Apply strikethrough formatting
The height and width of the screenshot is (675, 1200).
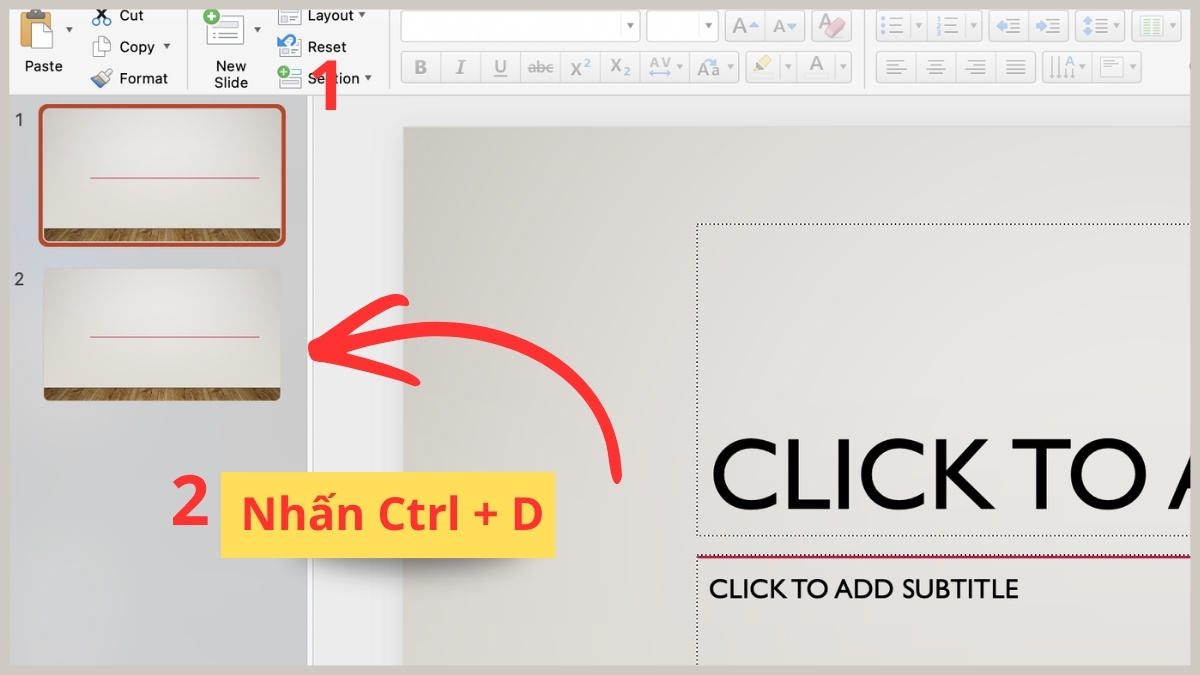540,67
